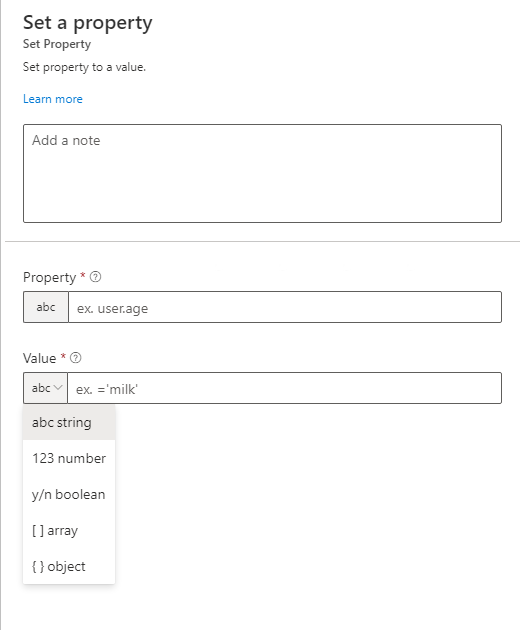Choose 123 number from the type list
Screen dimensions: 520x630
coord(69,458)
